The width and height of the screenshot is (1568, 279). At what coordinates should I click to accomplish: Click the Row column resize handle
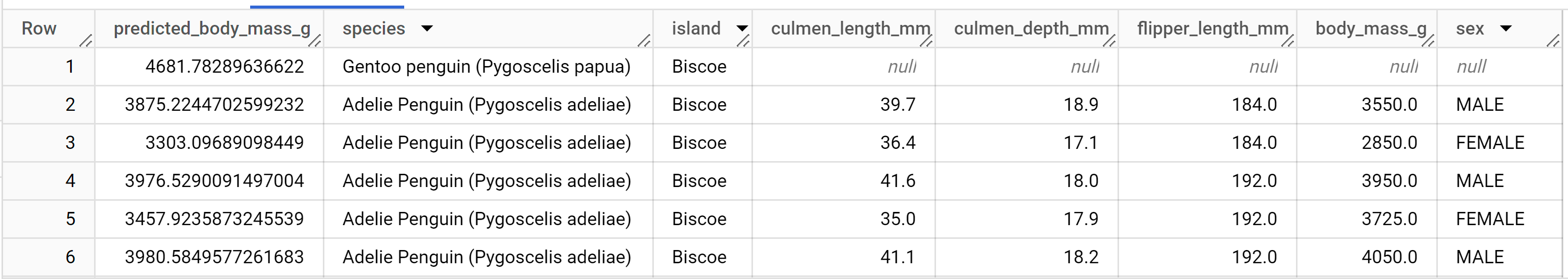tap(86, 41)
